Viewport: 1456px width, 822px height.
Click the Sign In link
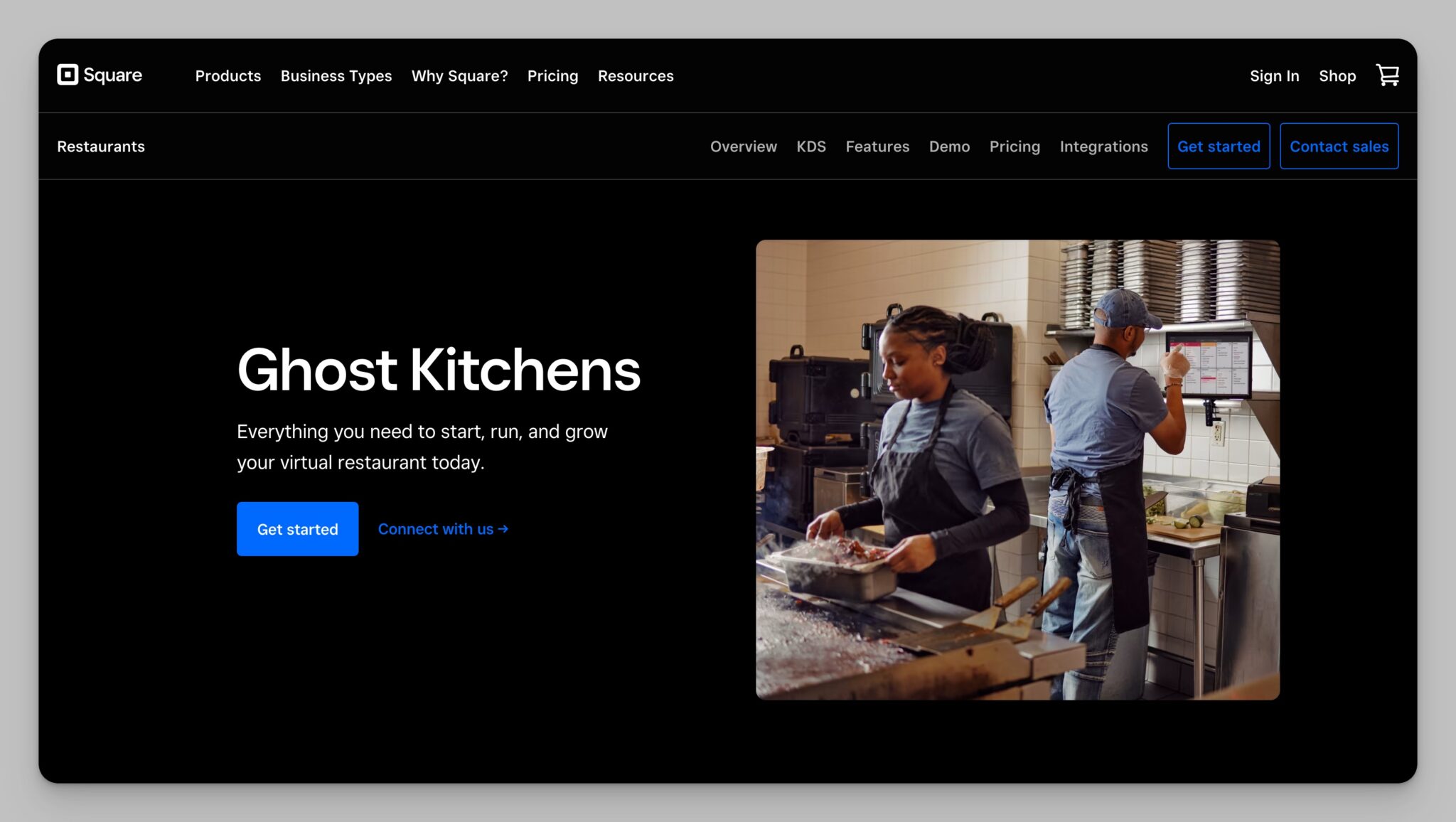click(x=1274, y=75)
